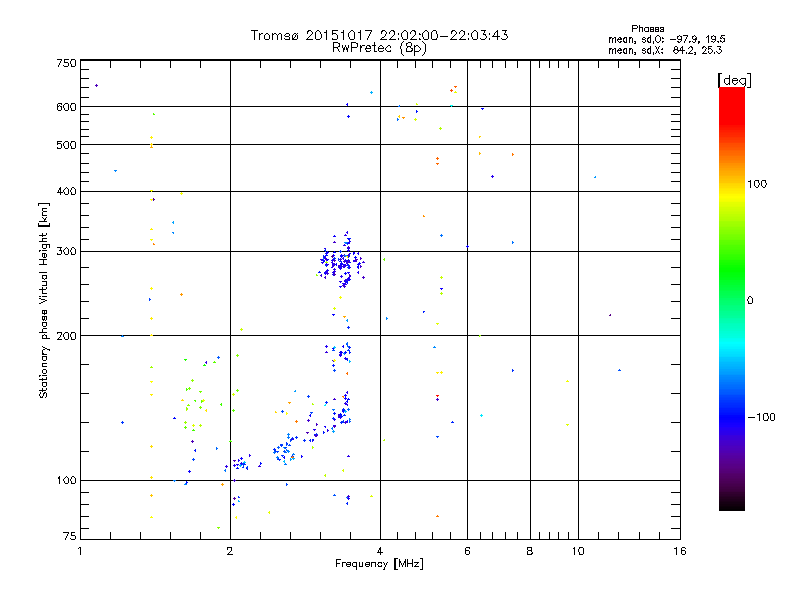The height and width of the screenshot is (600, 800).
Task: Click the x-axis tick label '10'
Action: point(578,551)
